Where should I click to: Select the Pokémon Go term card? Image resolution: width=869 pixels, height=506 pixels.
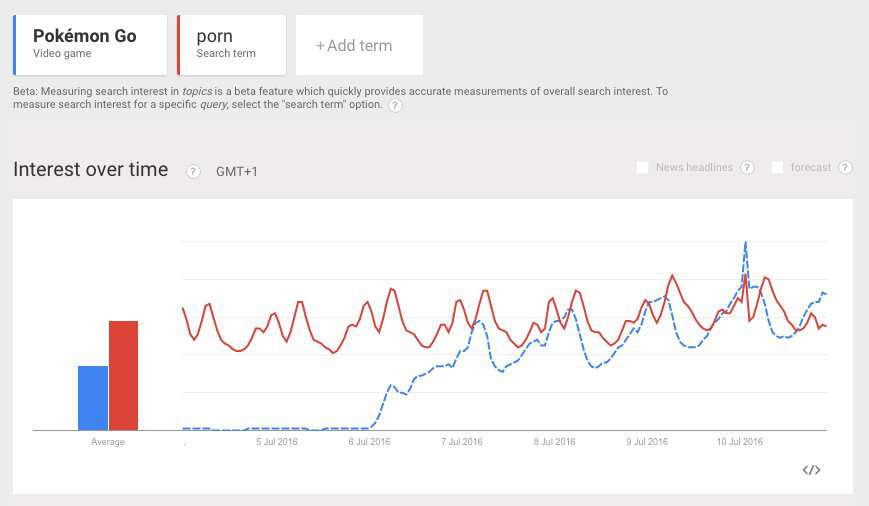90,45
